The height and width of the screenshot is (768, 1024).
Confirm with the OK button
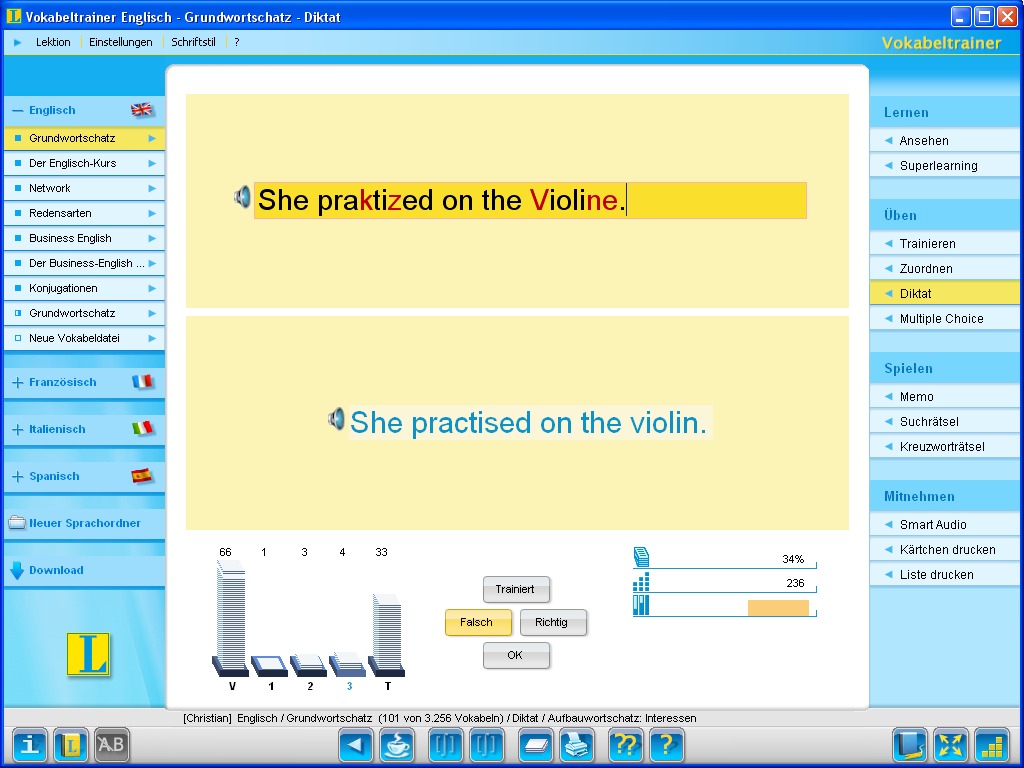516,655
